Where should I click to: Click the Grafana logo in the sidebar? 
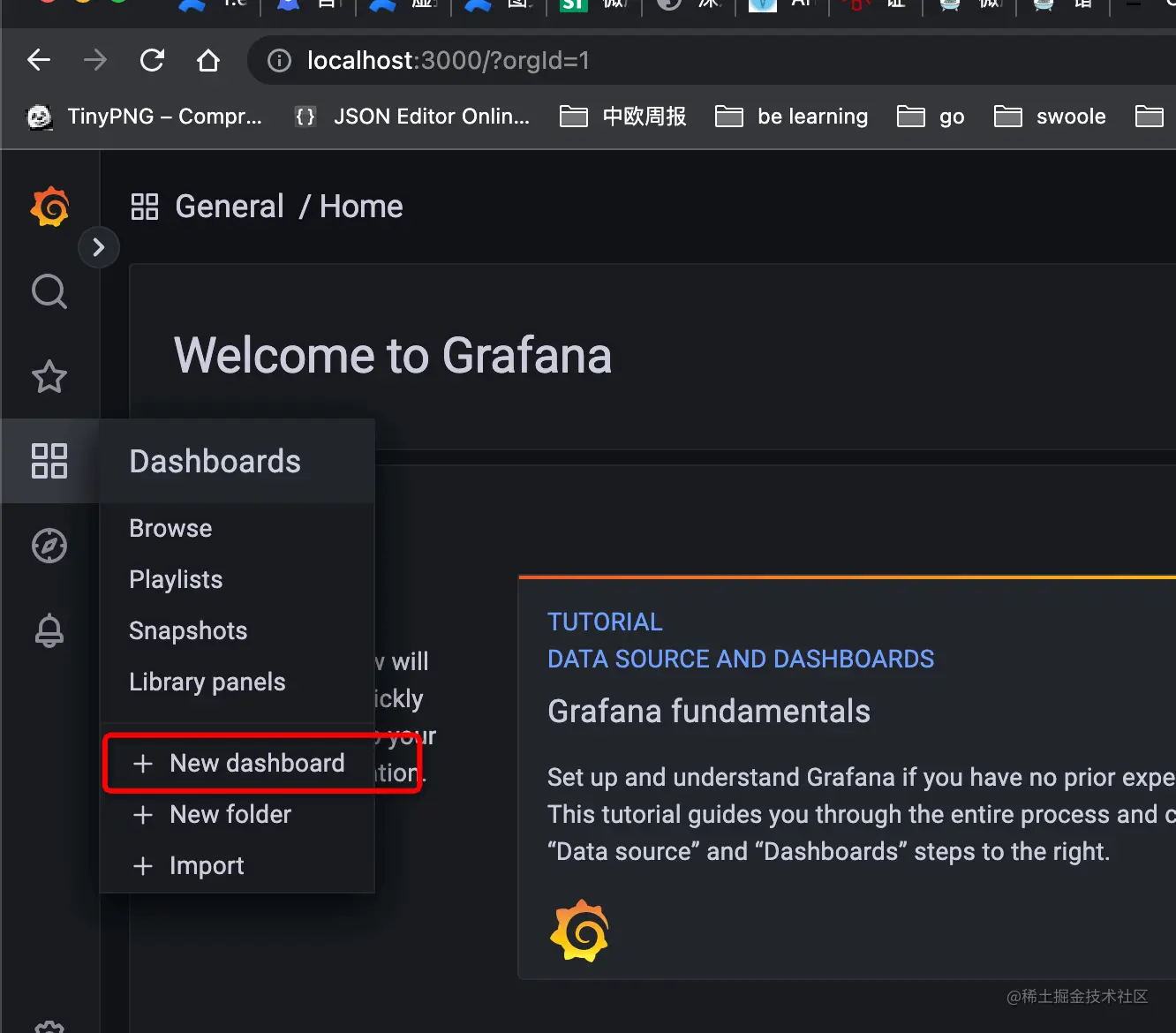coord(50,207)
